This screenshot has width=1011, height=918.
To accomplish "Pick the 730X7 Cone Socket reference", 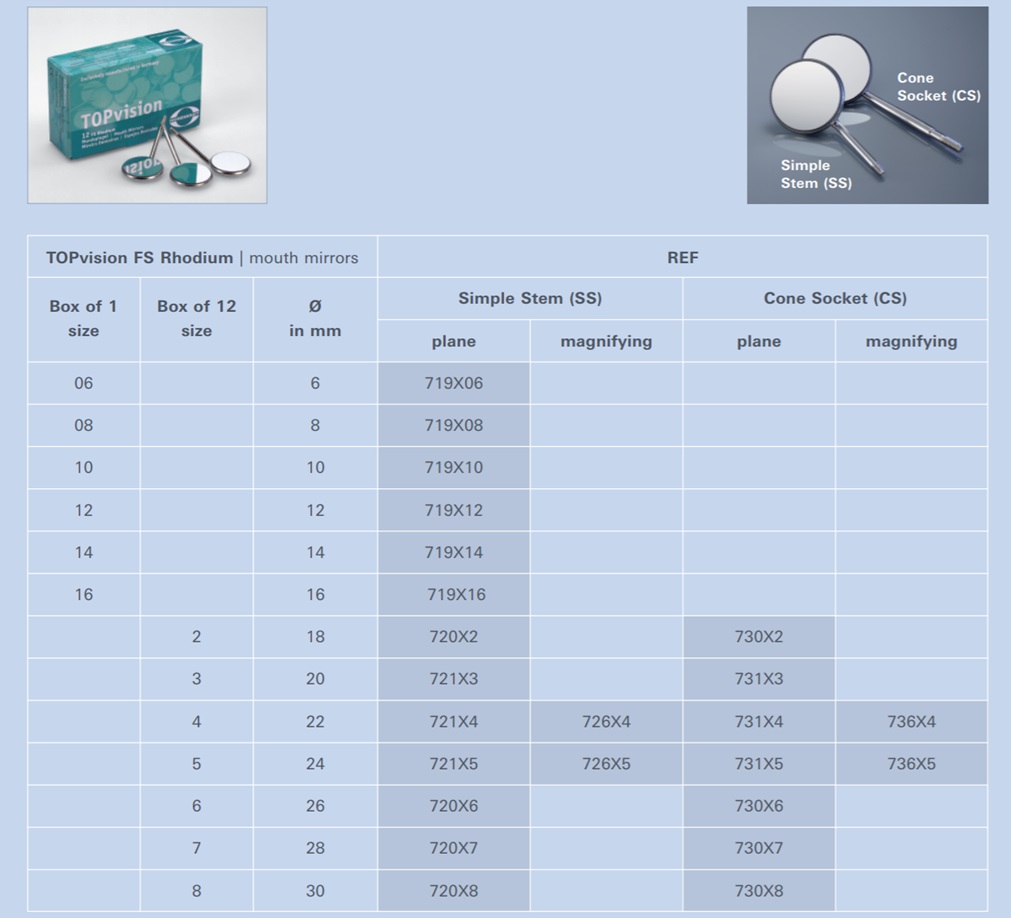I will pos(759,848).
